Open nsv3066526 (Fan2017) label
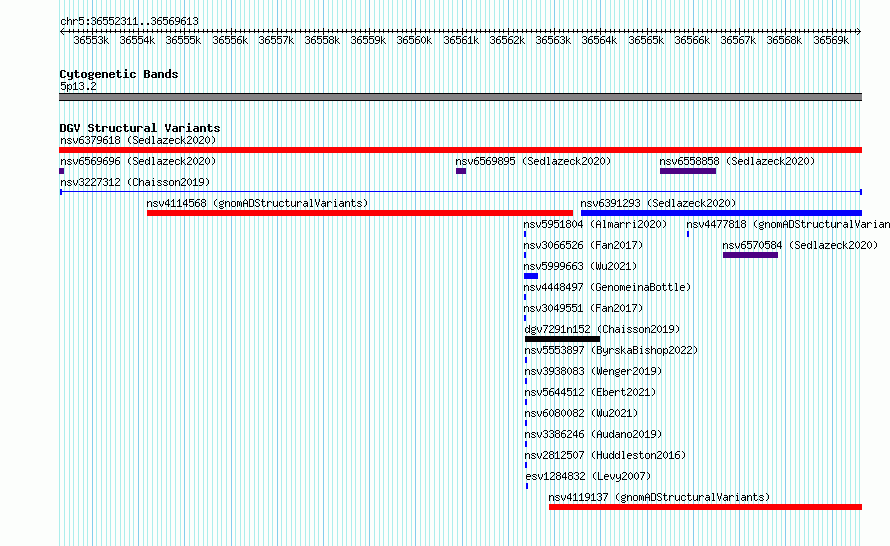The image size is (890, 546). pyautogui.click(x=583, y=245)
